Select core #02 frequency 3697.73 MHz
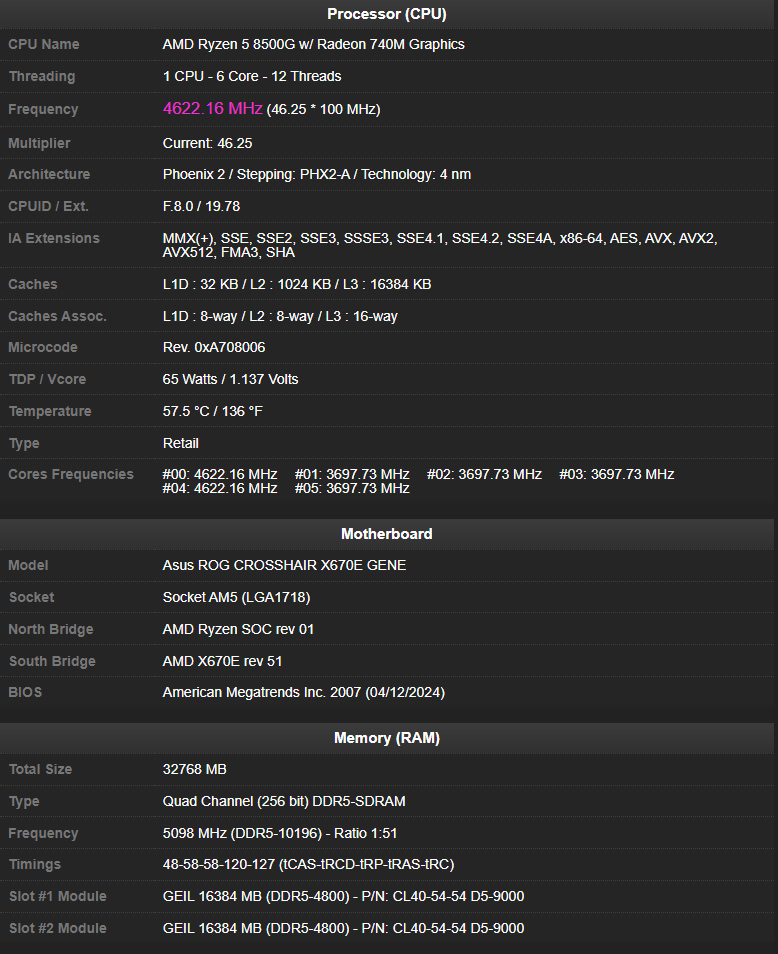This screenshot has height=954, width=778. (x=484, y=474)
